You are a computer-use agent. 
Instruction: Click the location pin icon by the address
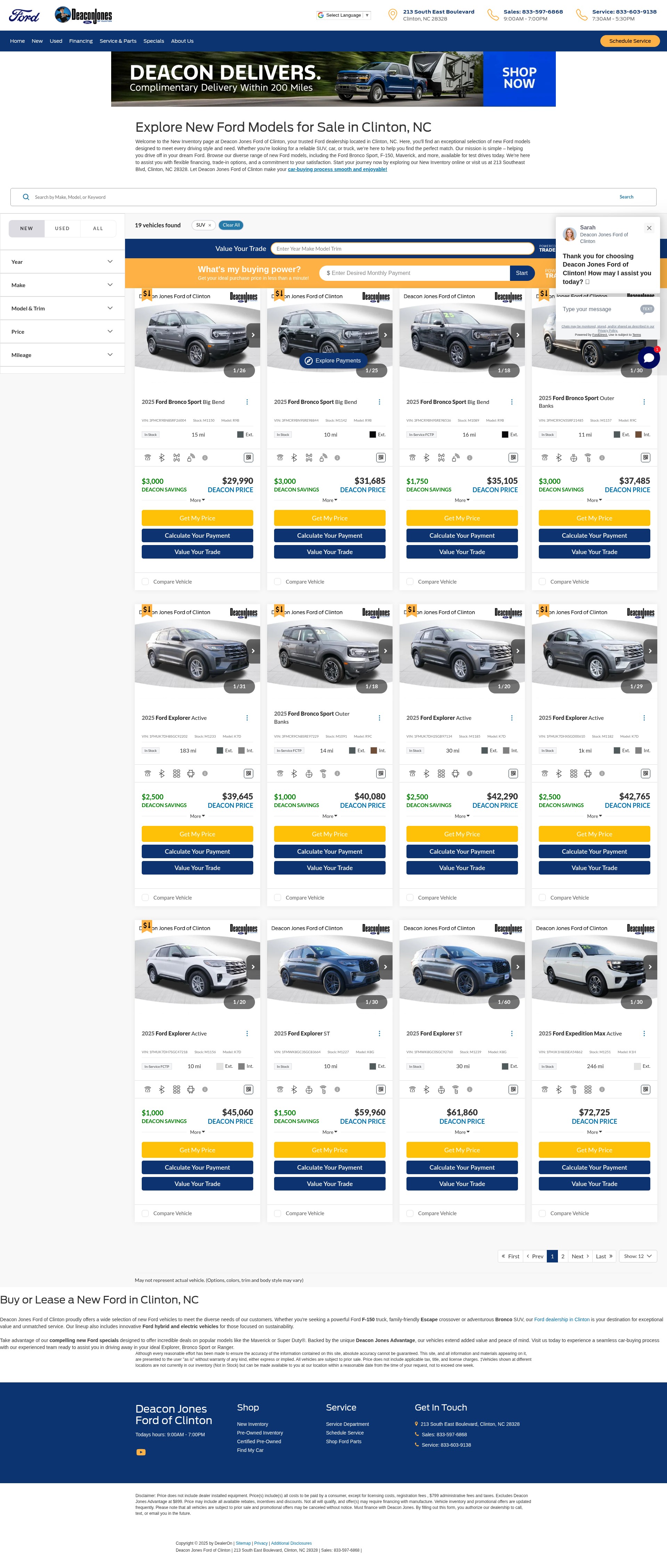pos(393,15)
